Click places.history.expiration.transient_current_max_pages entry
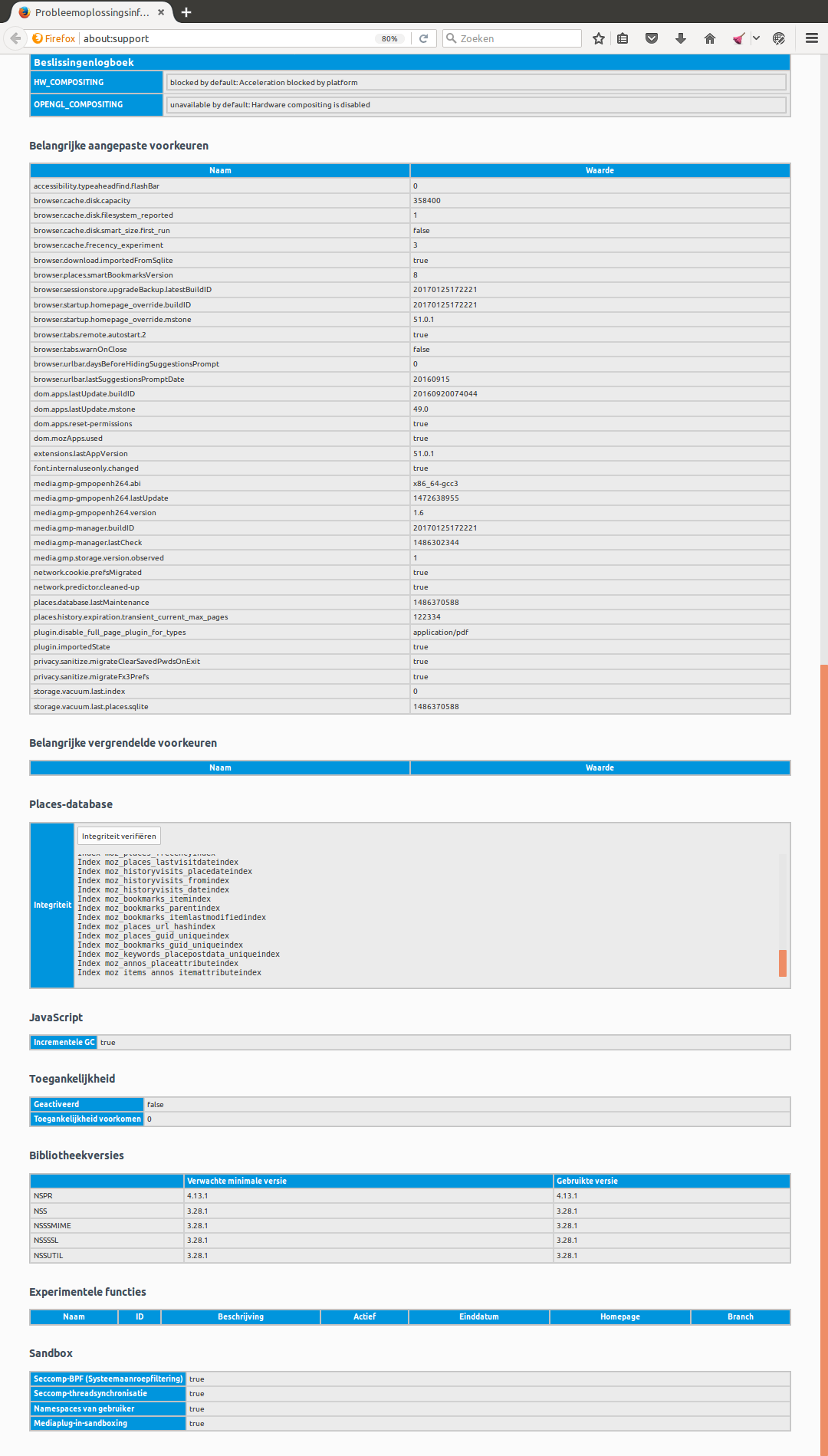The width and height of the screenshot is (828, 1456). pyautogui.click(x=131, y=617)
